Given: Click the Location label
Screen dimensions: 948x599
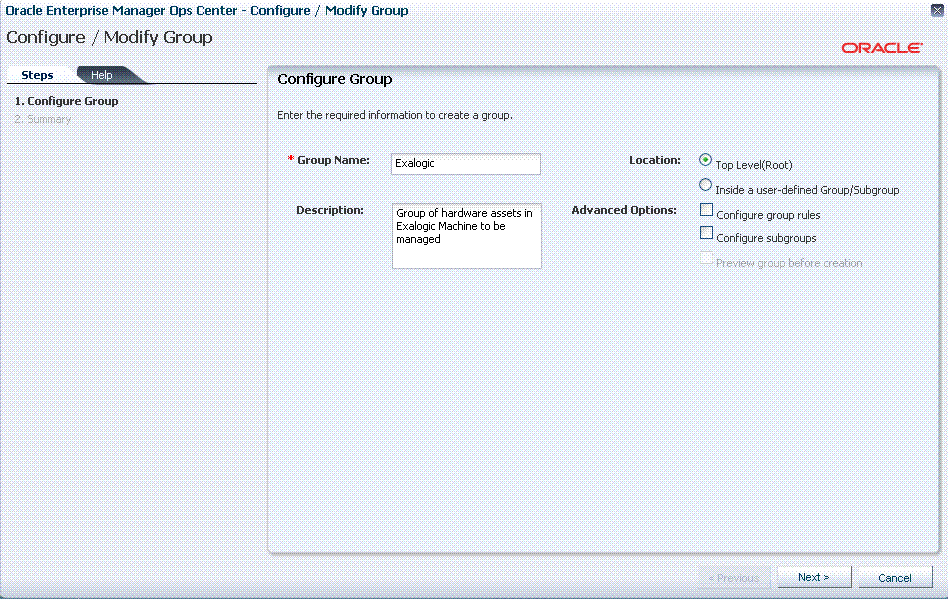Looking at the screenshot, I should click(655, 160).
